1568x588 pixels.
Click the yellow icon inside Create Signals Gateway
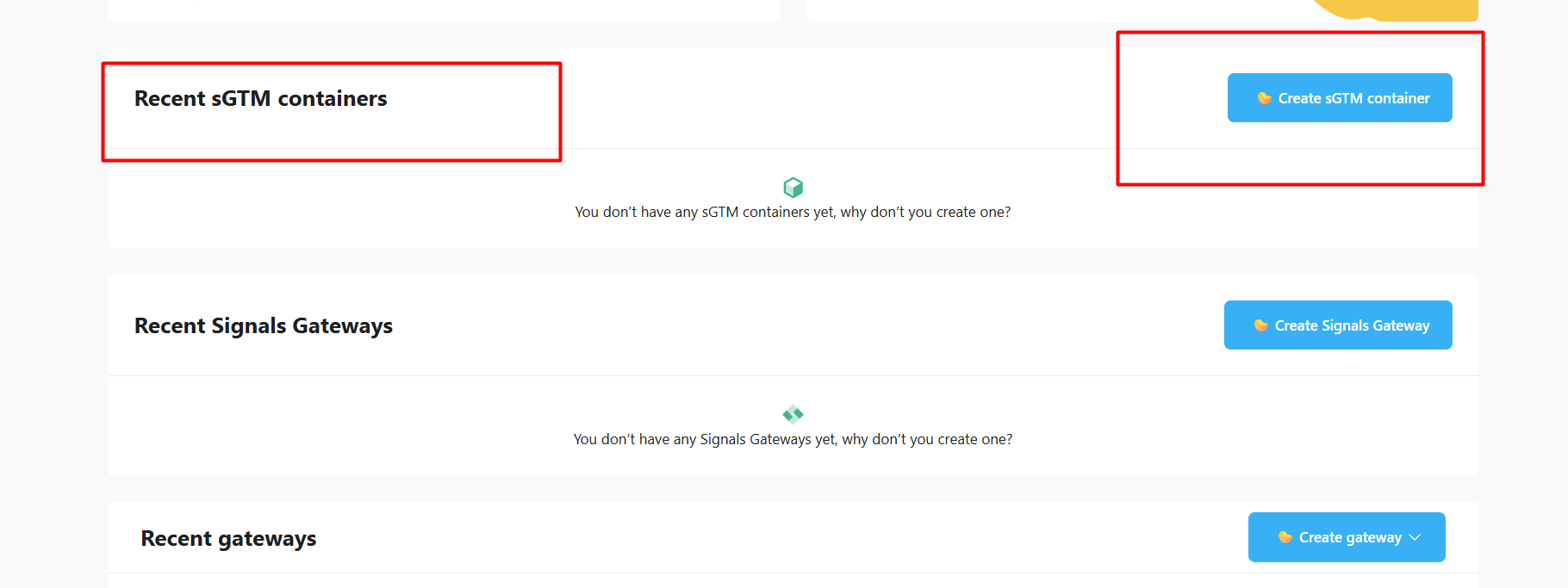1260,325
